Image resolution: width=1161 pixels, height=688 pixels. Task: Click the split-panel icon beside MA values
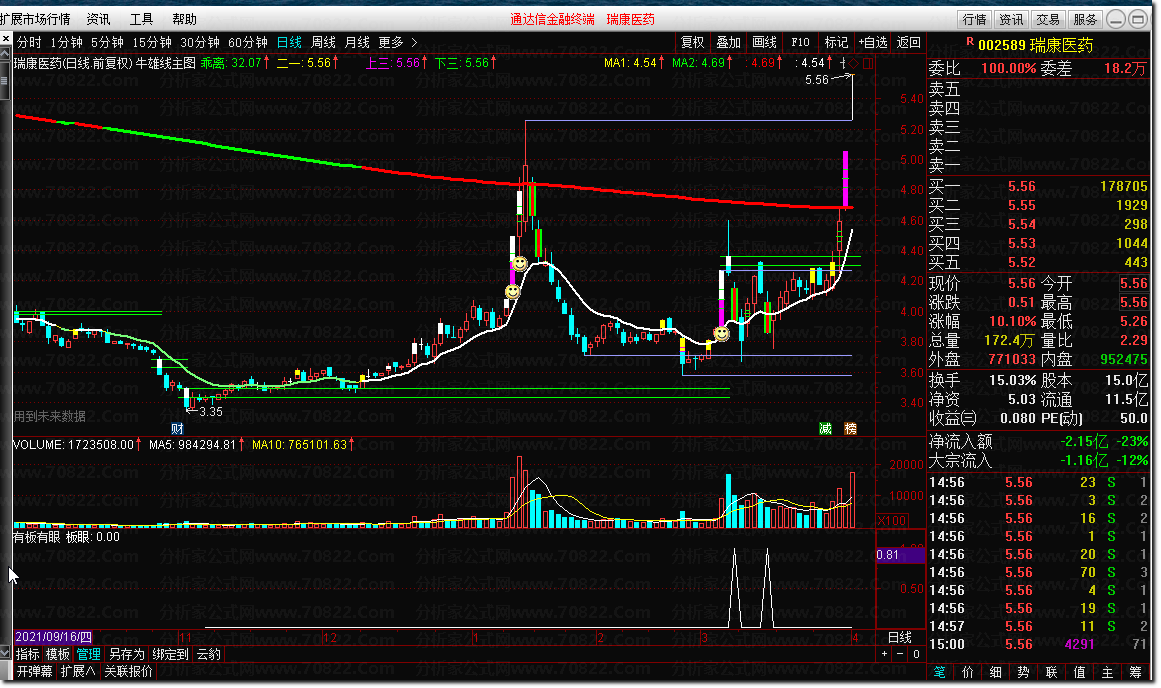coord(867,64)
